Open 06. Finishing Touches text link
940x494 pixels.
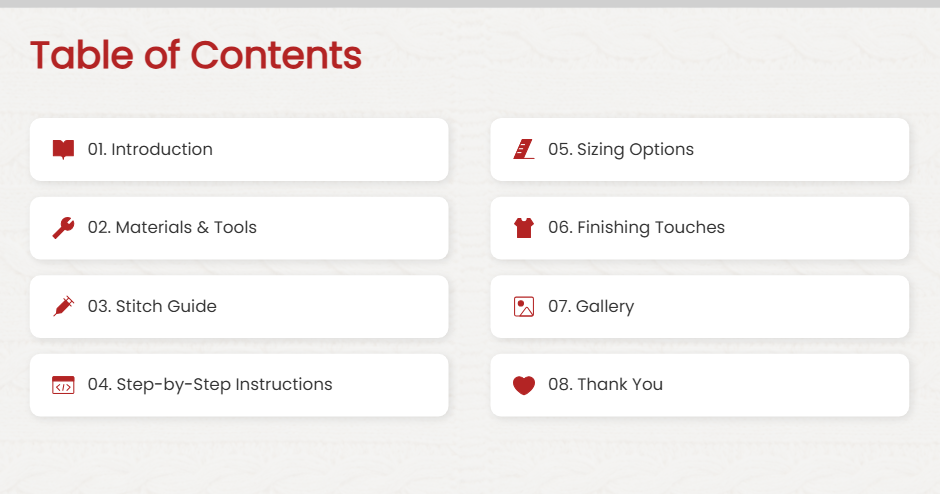[x=636, y=228]
